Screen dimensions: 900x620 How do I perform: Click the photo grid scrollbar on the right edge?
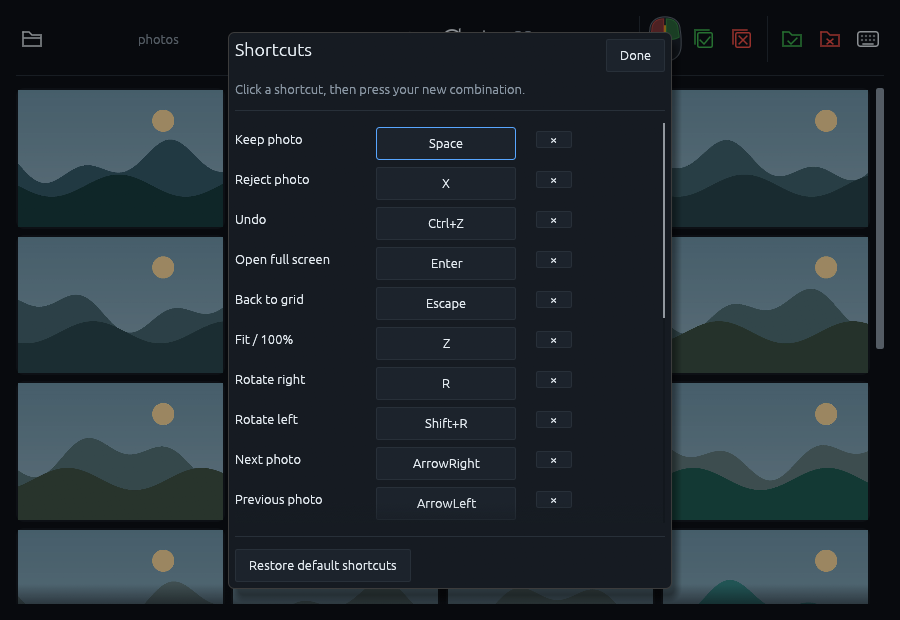[879, 218]
